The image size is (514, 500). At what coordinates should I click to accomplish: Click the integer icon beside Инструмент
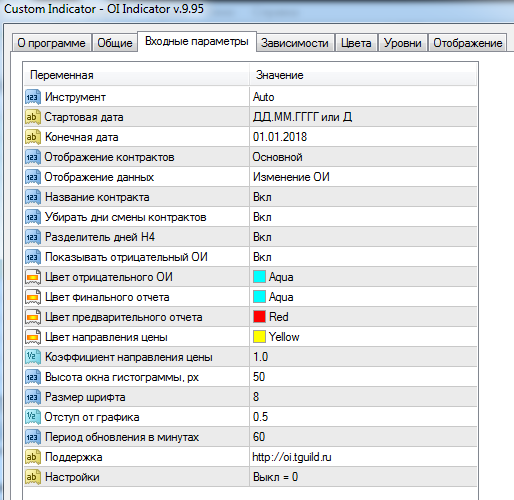point(33,97)
